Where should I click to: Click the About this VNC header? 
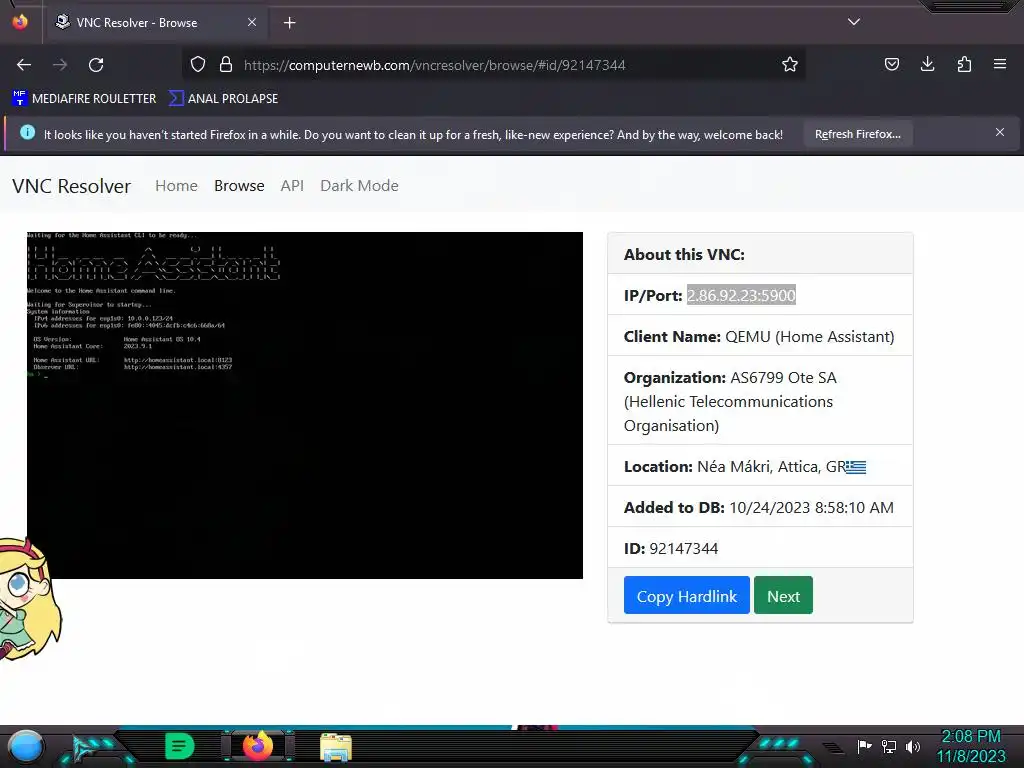point(684,255)
